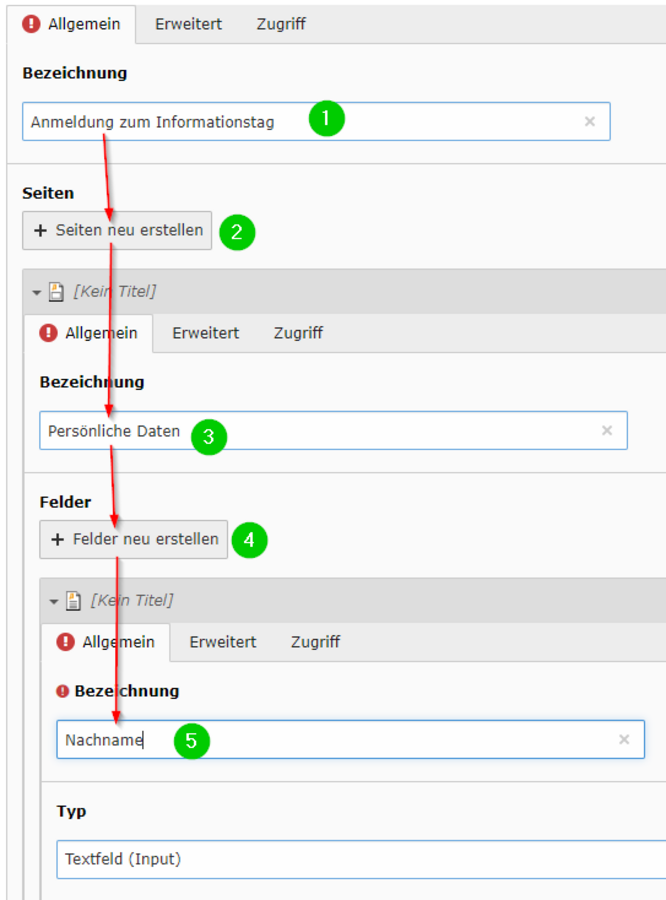Switch to the top-level Zugriff tab
The height and width of the screenshot is (900, 666).
281,24
